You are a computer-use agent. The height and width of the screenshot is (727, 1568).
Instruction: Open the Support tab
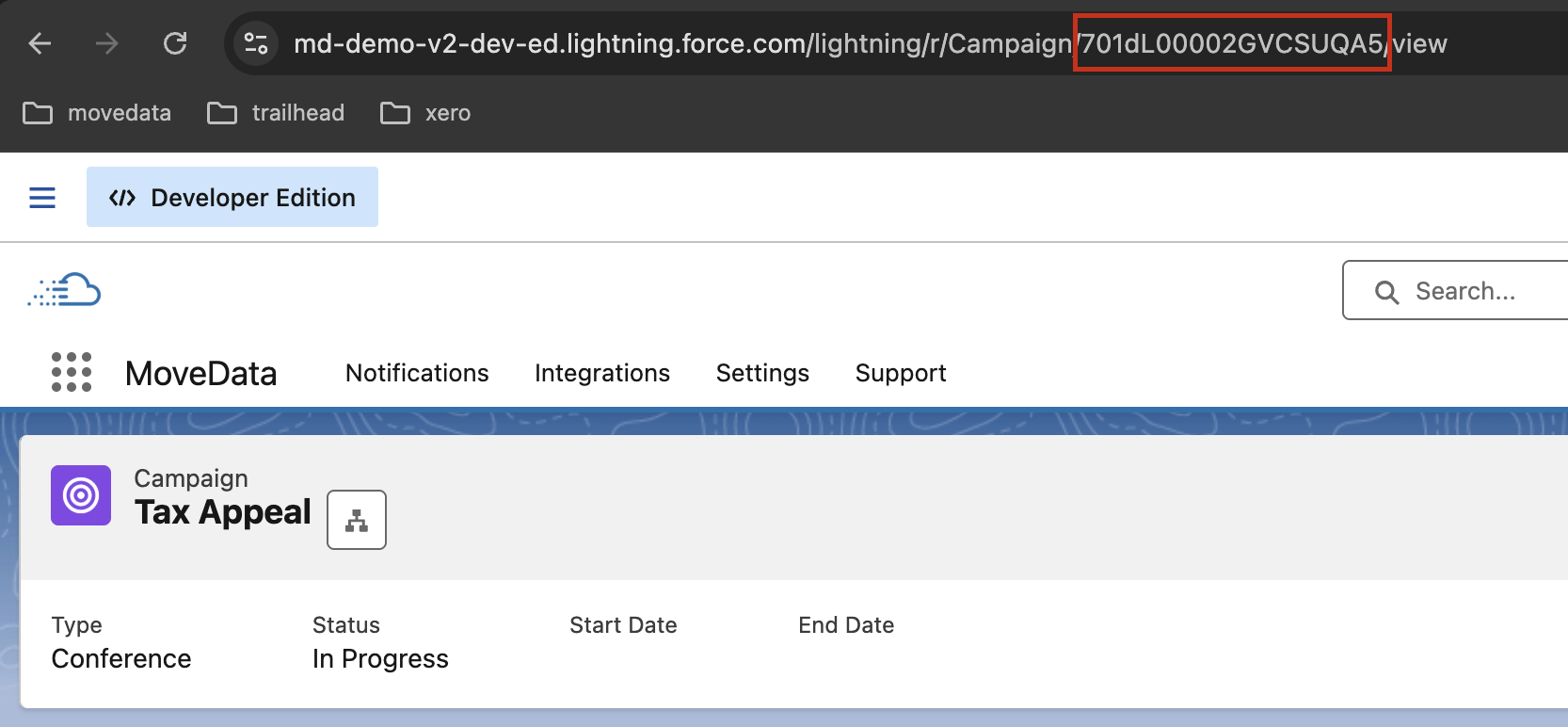point(901,373)
